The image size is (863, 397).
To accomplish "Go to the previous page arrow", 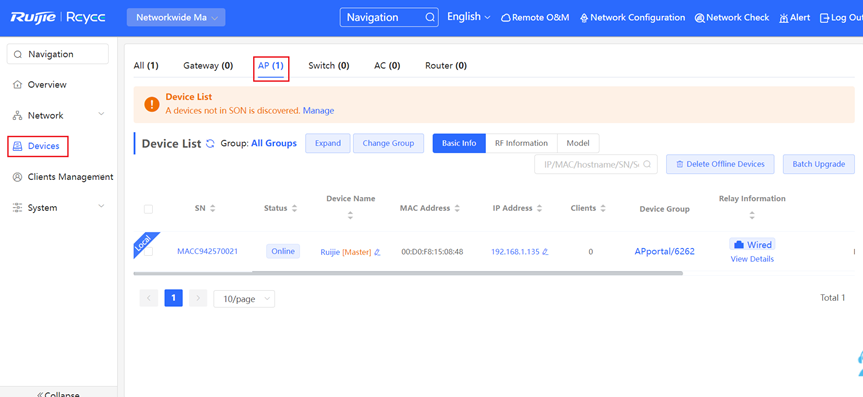I will point(149,298).
